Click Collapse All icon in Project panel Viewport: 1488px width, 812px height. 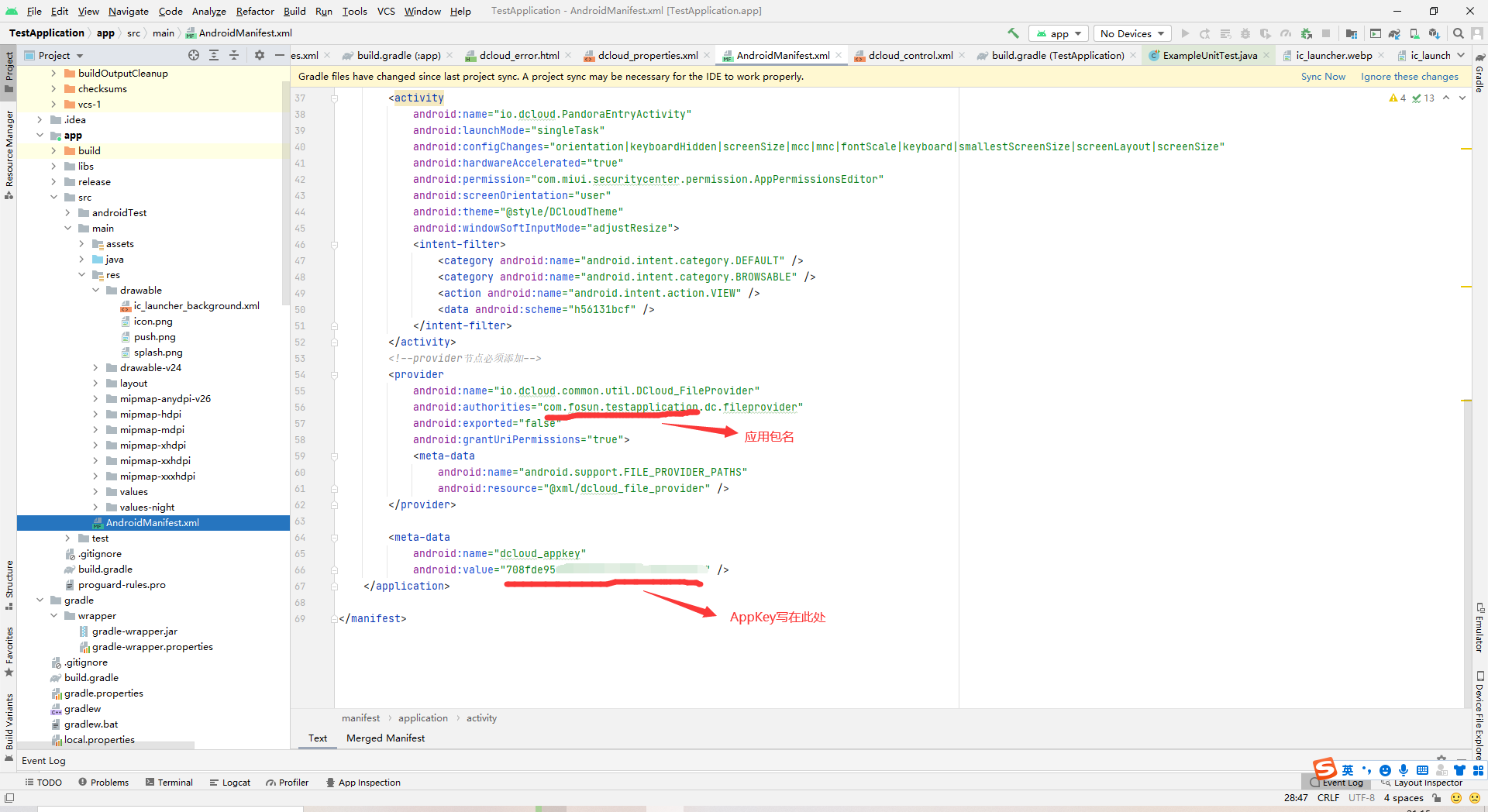pos(234,55)
